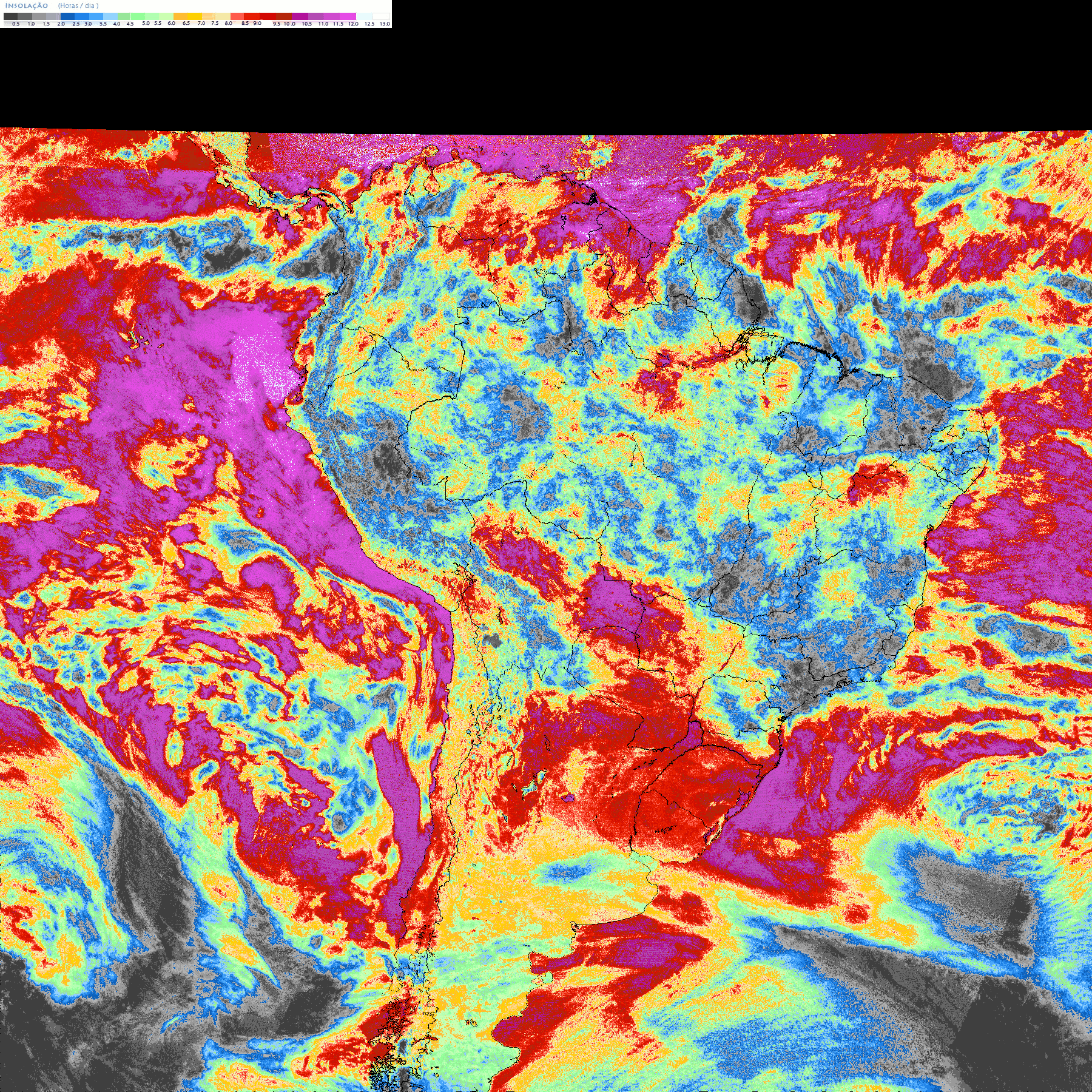
Task: Click the (Horas / dia) units label
Action: point(78,5)
